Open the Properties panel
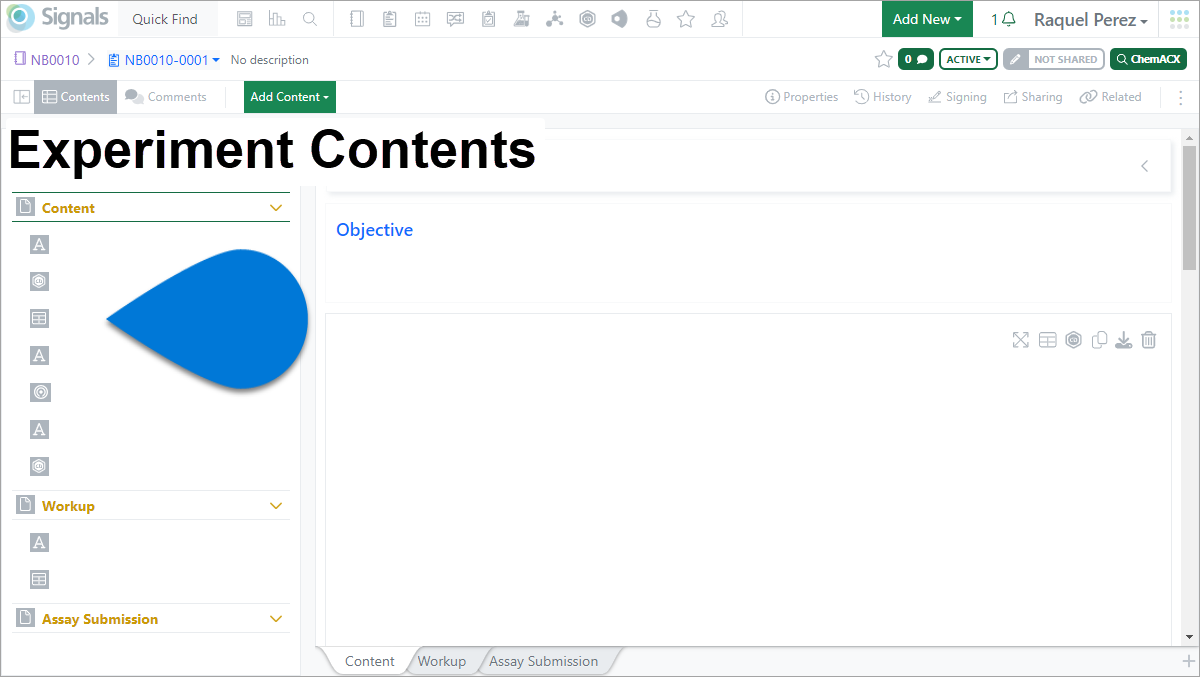The height and width of the screenshot is (677, 1200). (x=801, y=97)
